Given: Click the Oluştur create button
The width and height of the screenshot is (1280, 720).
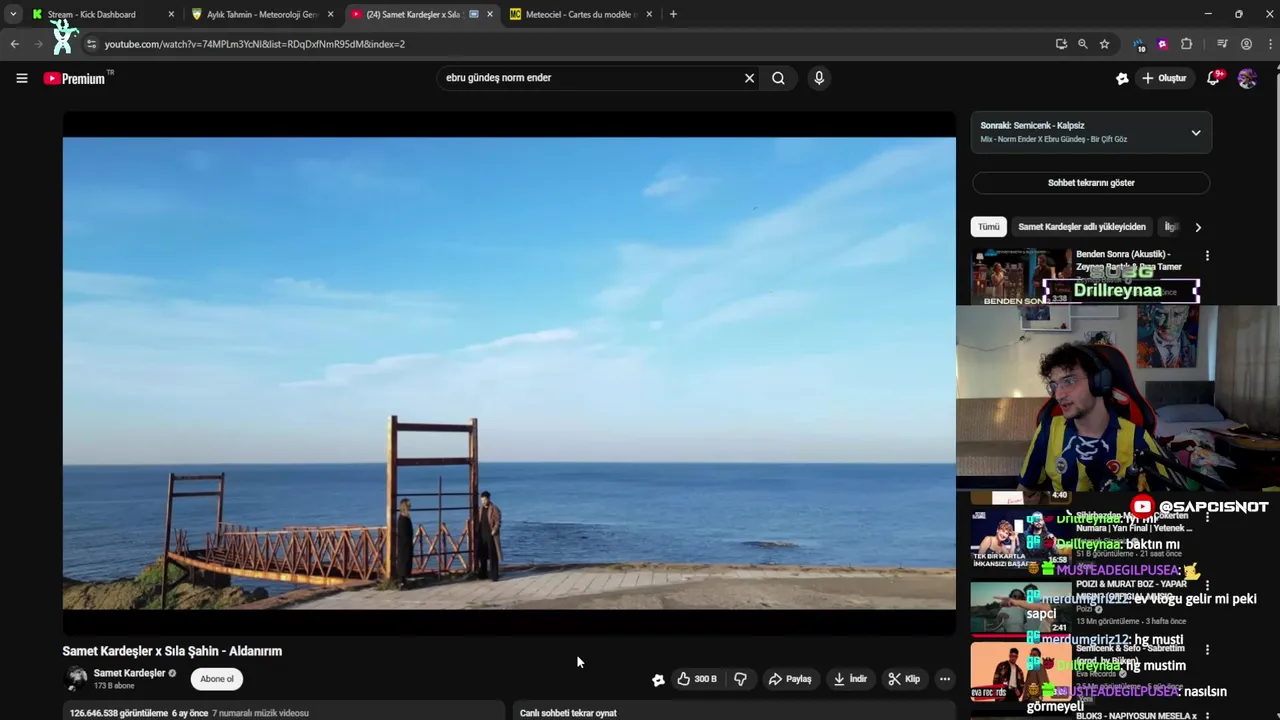Looking at the screenshot, I should point(1164,78).
